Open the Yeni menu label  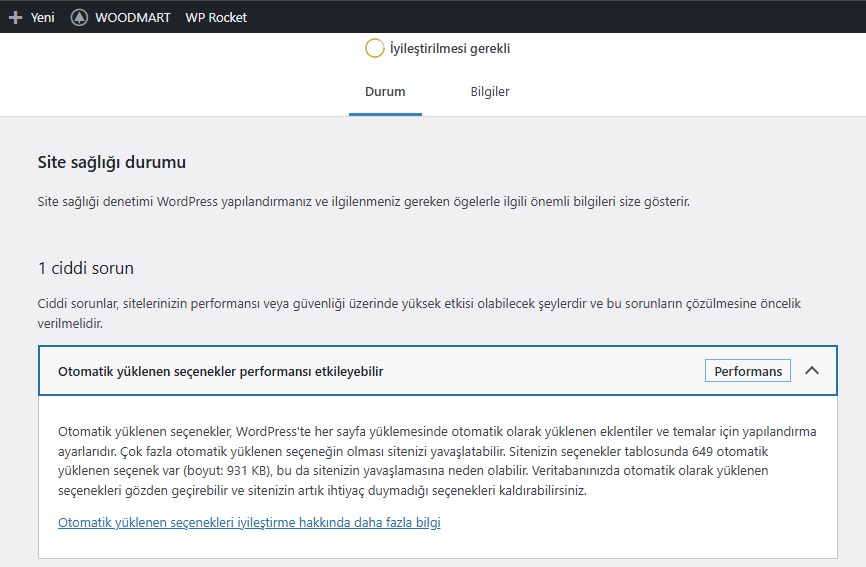coord(43,18)
